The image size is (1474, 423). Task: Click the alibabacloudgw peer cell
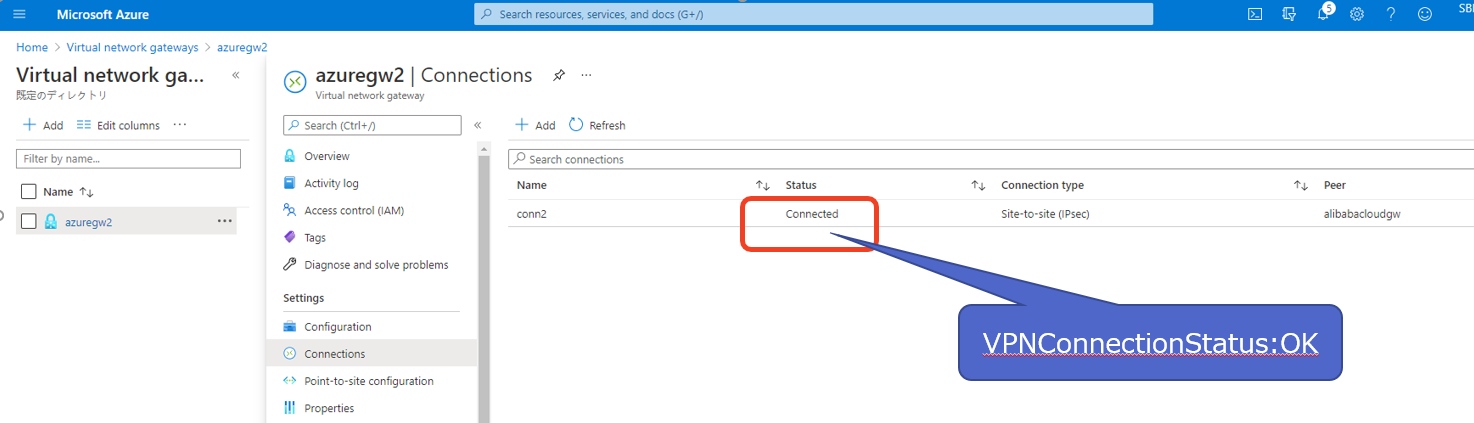coord(1362,214)
